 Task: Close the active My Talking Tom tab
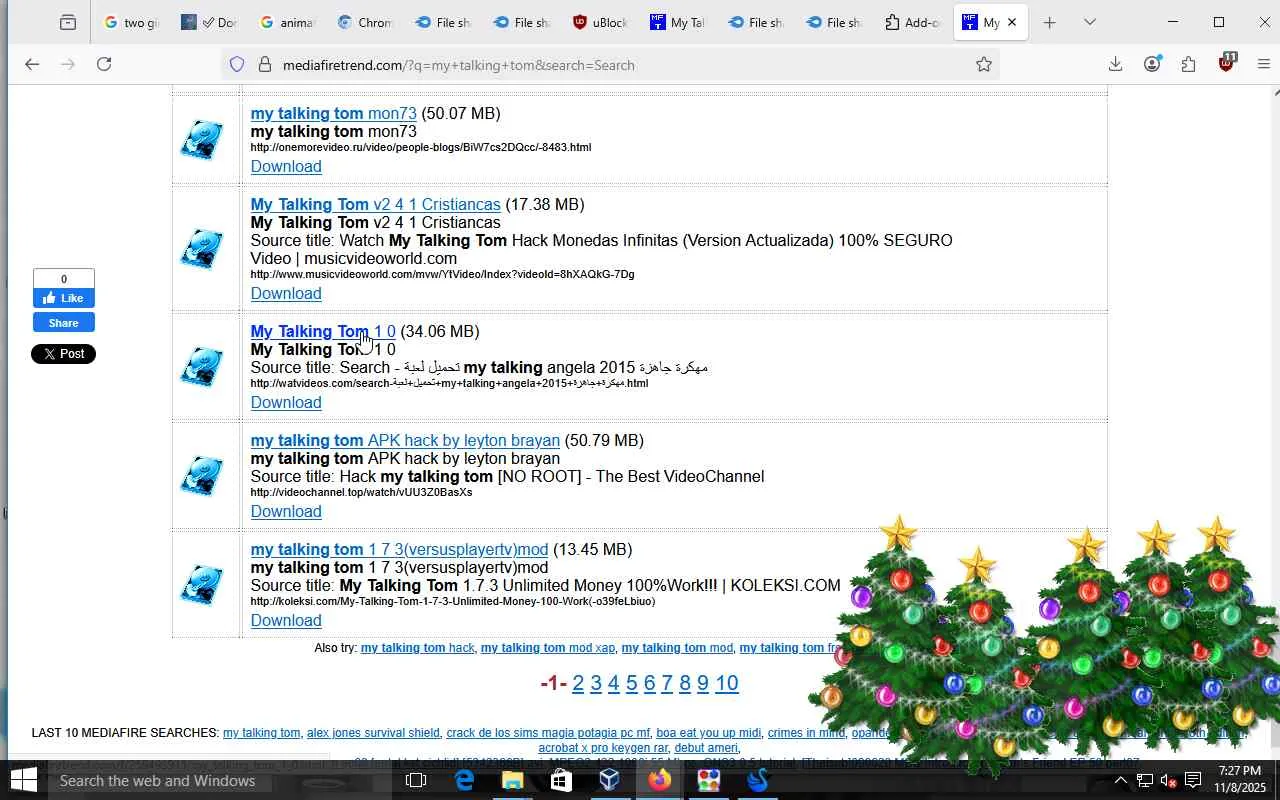coord(1012,22)
